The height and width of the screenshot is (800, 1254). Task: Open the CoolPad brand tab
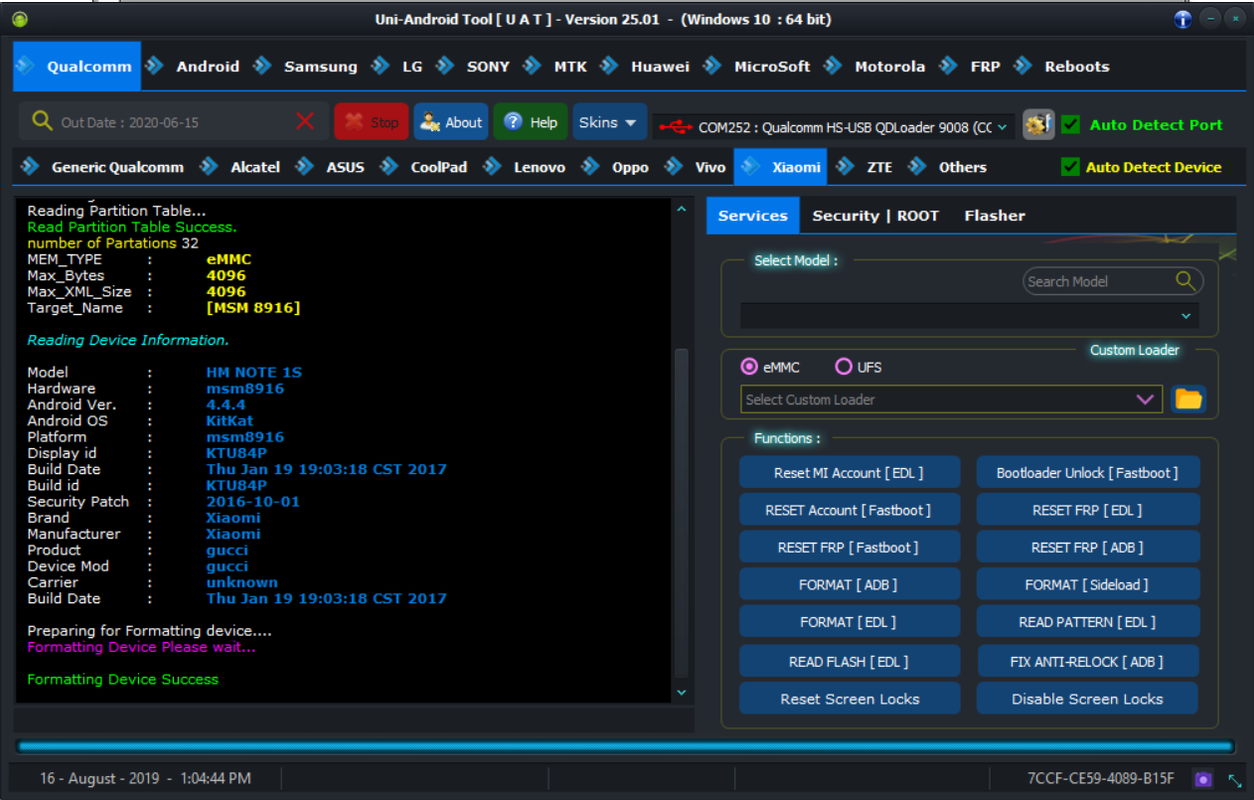(x=439, y=167)
